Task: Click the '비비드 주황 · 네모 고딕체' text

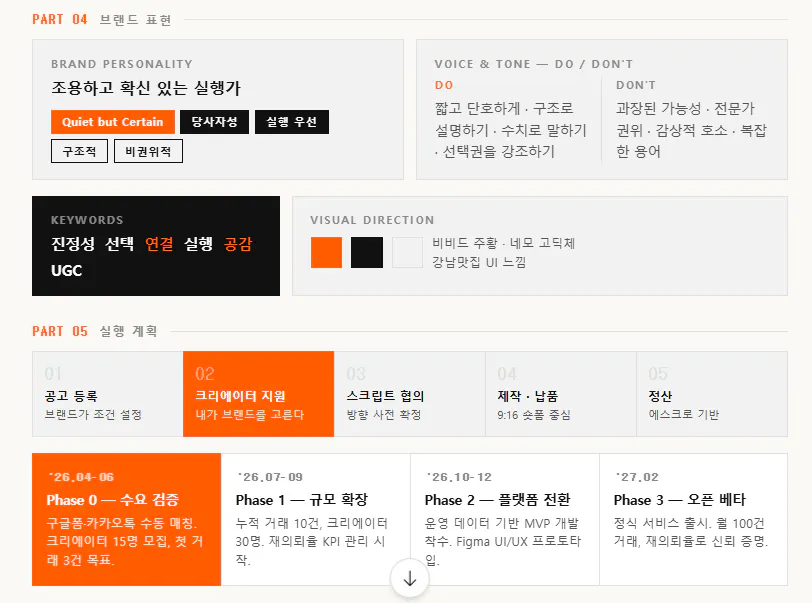Action: click(x=504, y=243)
